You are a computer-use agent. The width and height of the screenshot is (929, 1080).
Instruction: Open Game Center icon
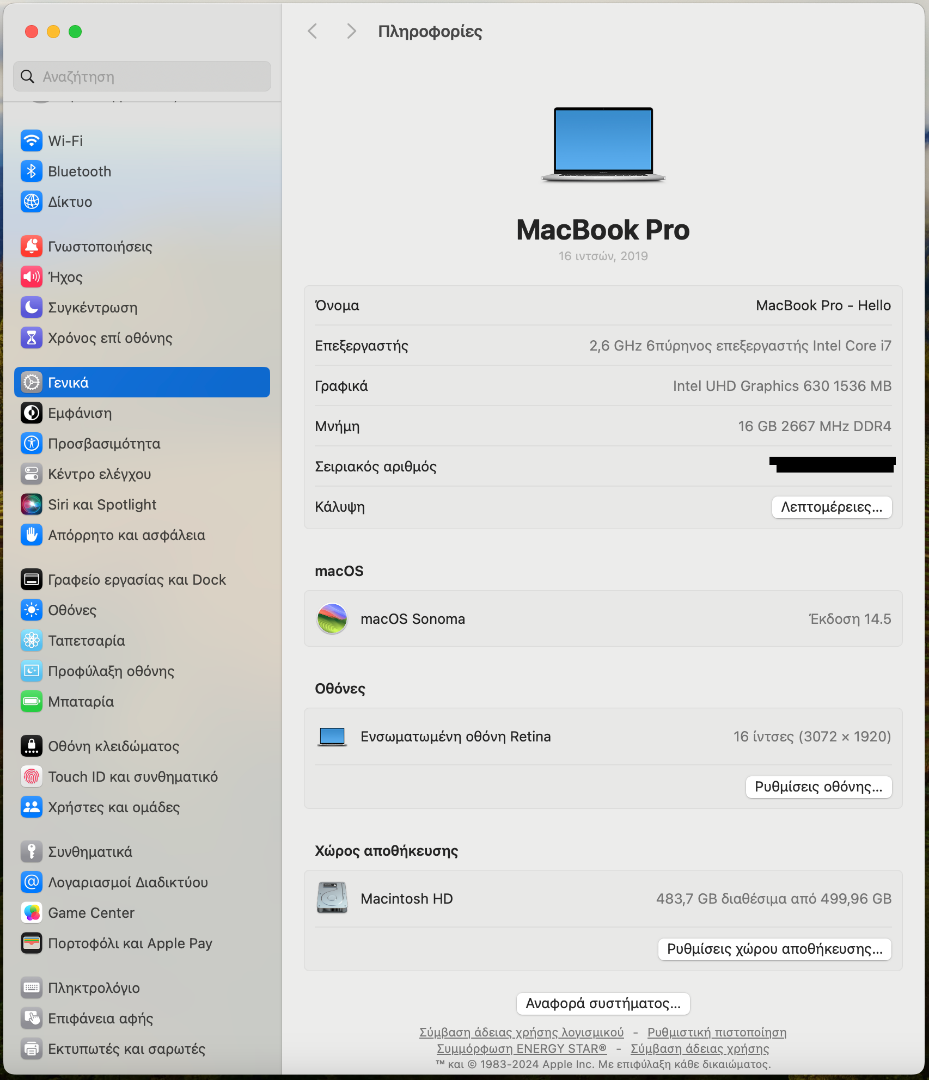click(x=31, y=913)
